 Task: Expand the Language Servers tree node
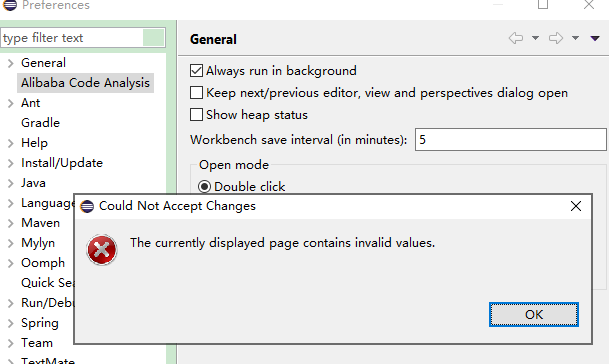10,203
